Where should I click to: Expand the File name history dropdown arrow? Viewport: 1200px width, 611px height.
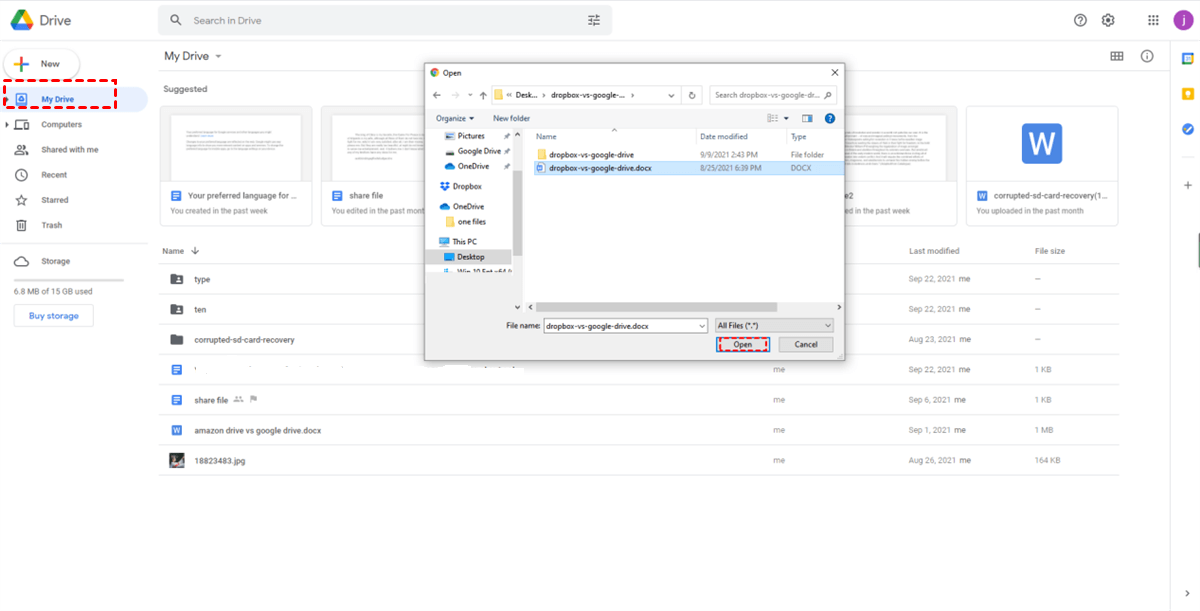pos(701,325)
